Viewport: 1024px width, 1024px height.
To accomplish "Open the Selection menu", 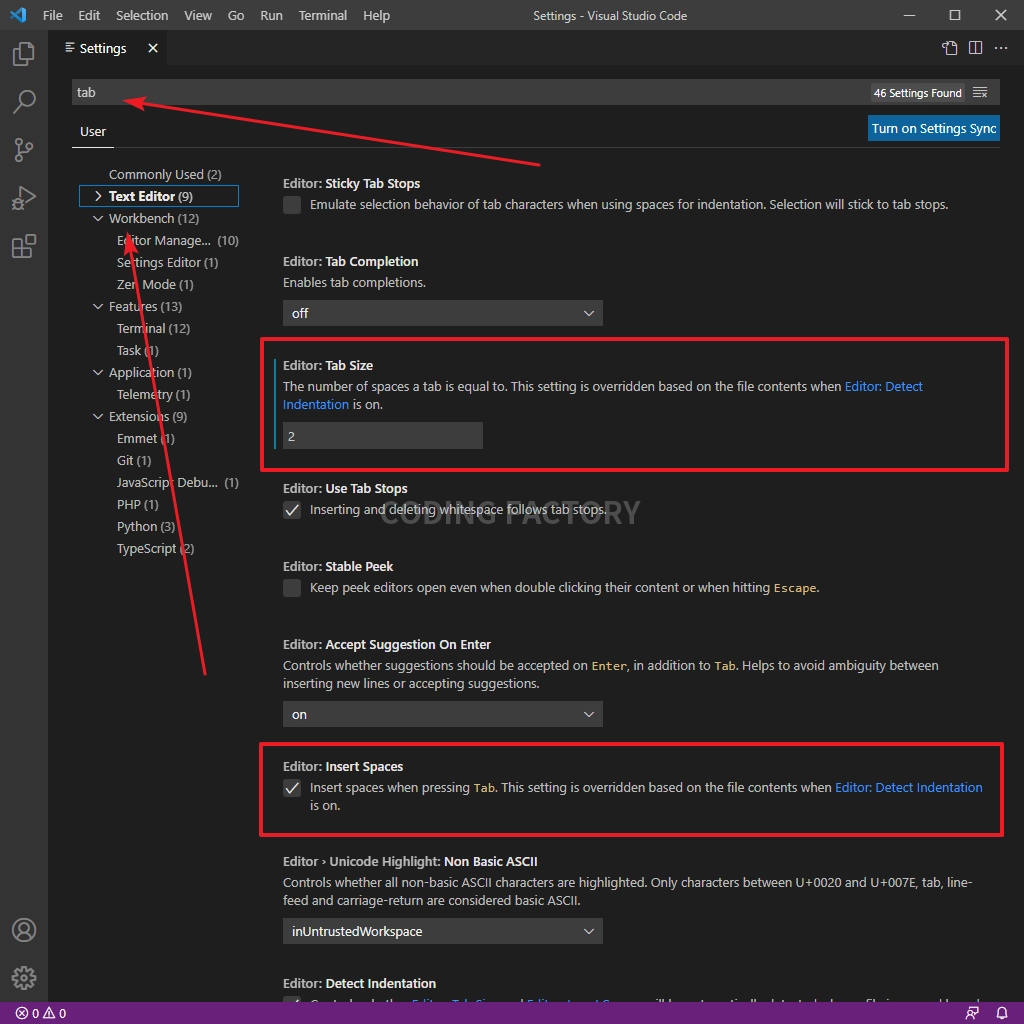I will [x=142, y=15].
